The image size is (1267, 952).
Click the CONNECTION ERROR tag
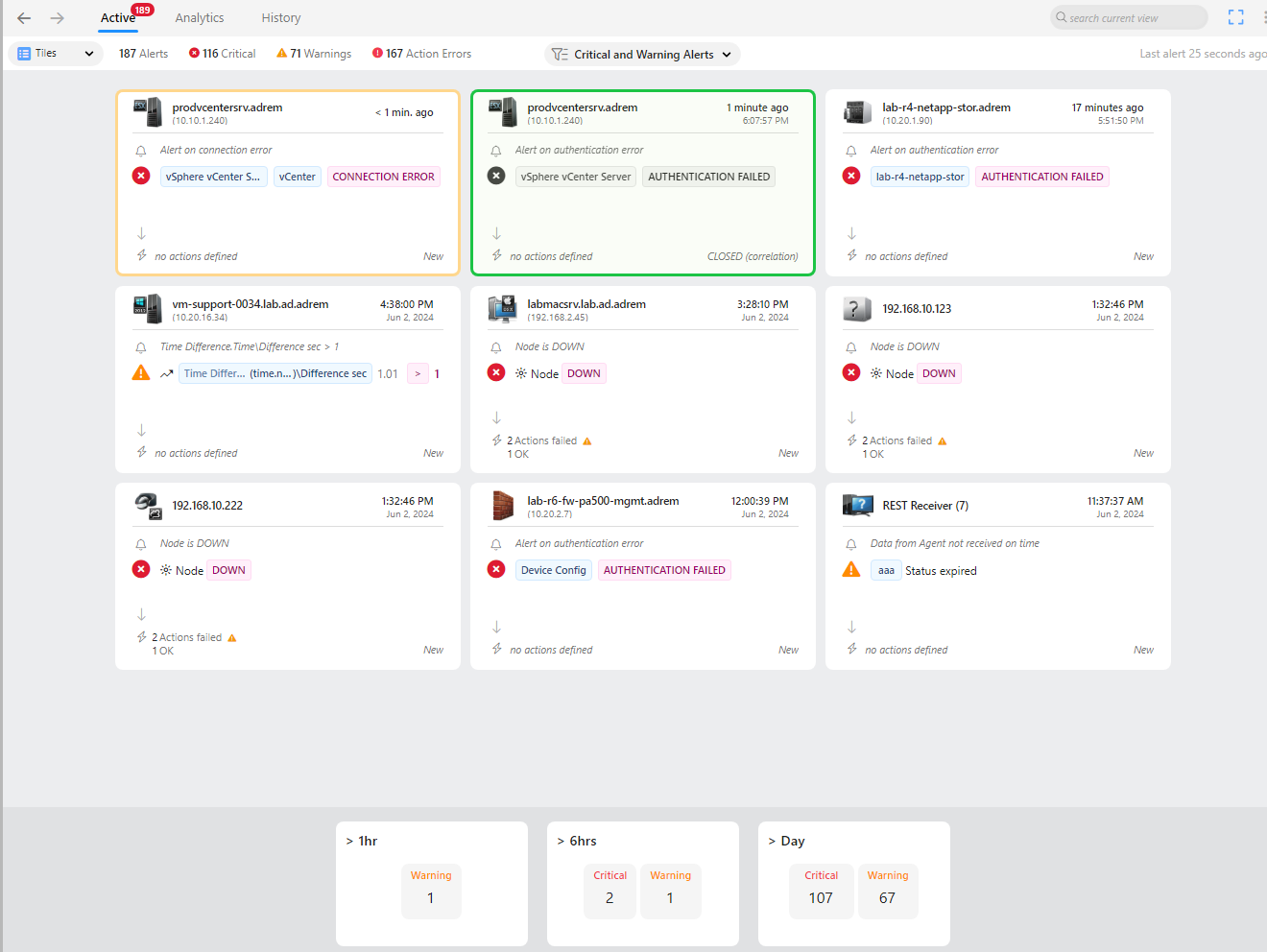click(x=383, y=177)
